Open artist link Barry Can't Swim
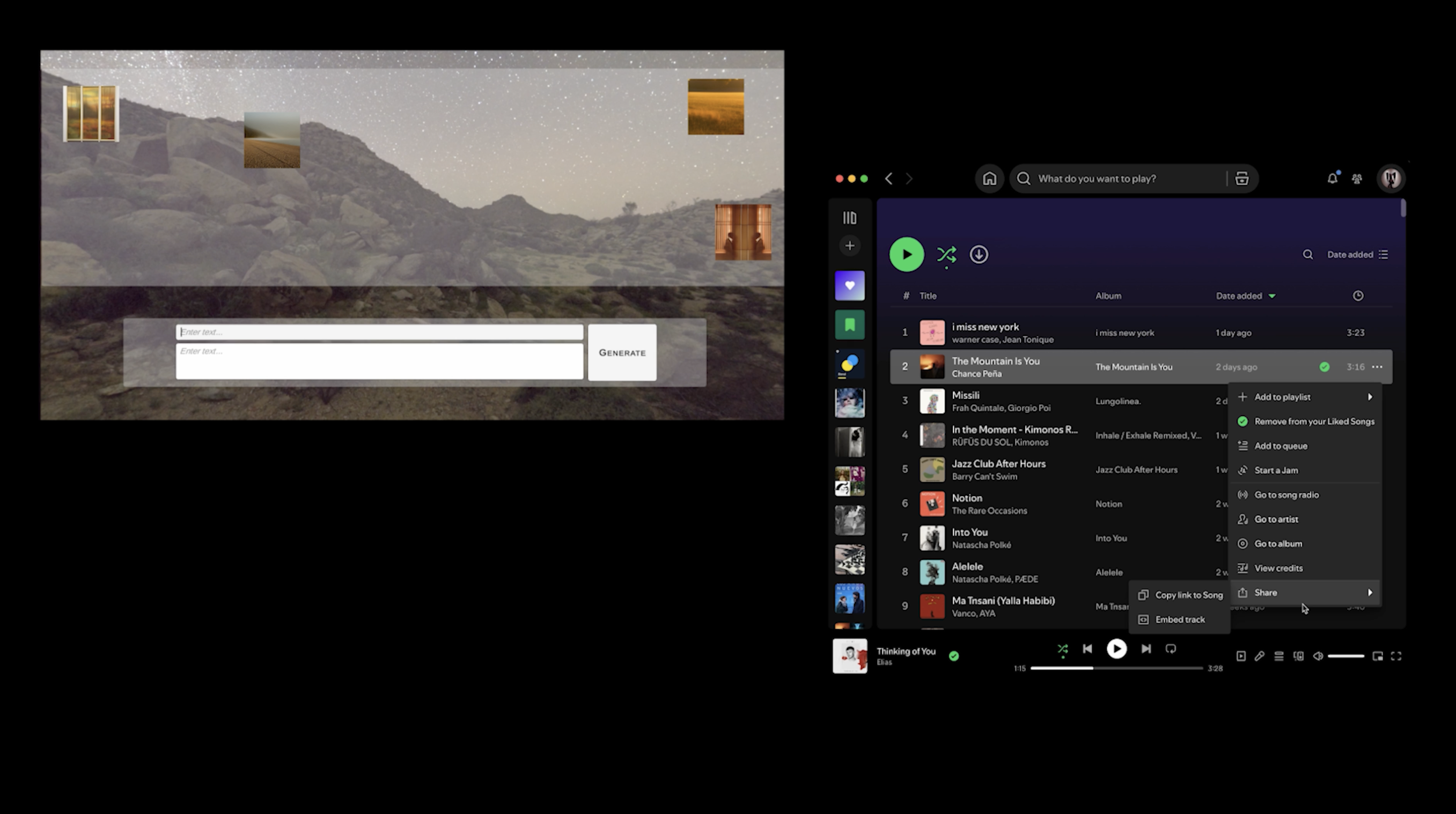This screenshot has width=1456, height=814. click(x=984, y=477)
